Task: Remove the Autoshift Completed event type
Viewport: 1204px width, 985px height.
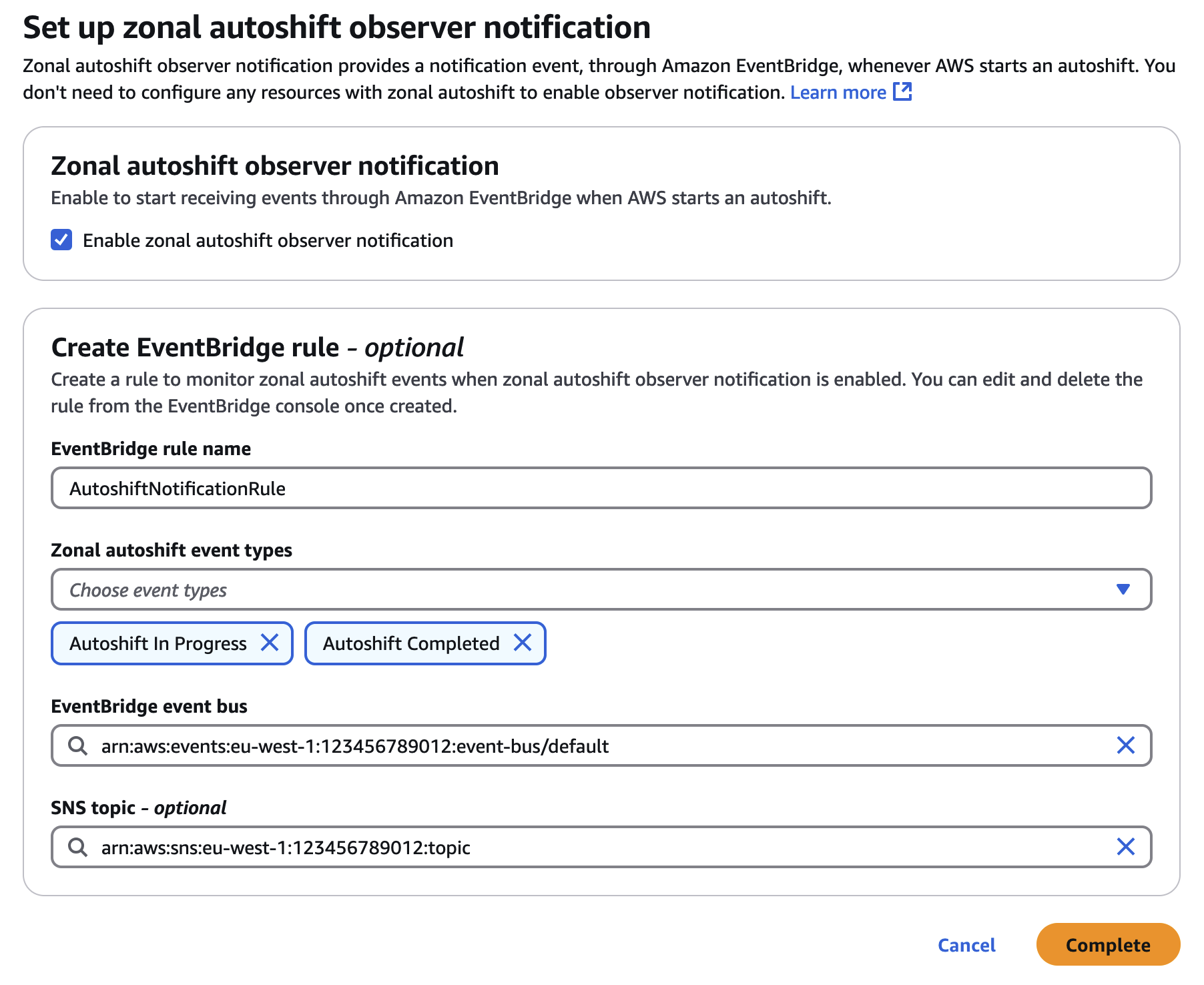Action: click(523, 643)
